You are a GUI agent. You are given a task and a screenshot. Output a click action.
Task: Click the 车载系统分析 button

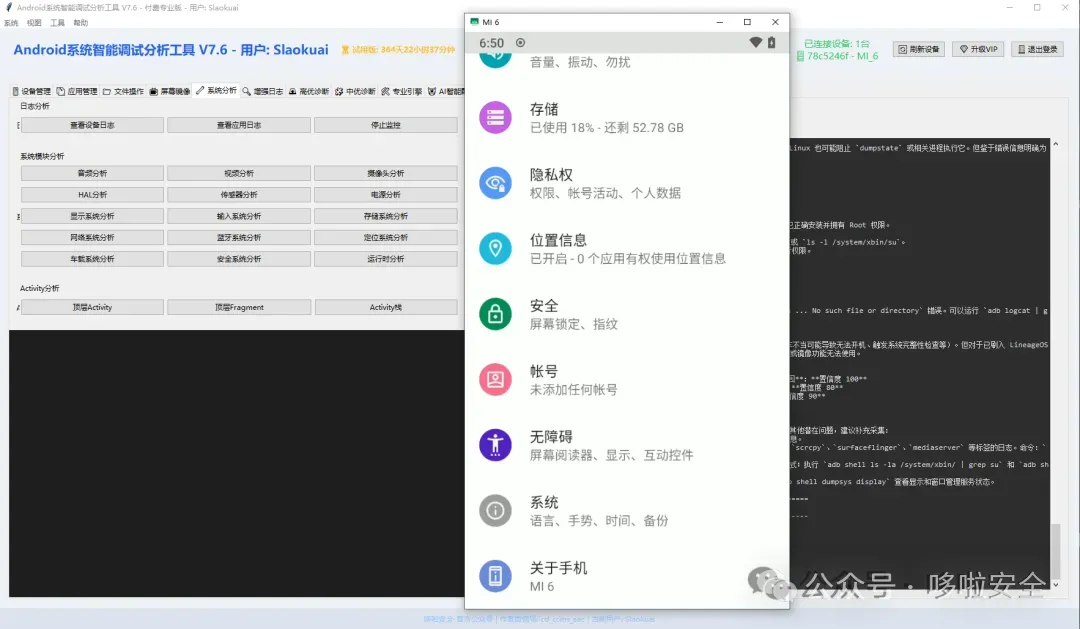coord(92,258)
